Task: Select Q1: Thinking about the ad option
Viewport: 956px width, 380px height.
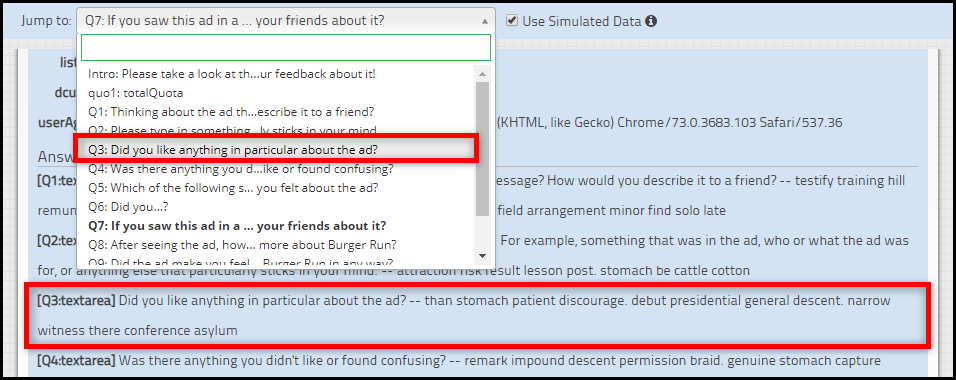Action: (x=231, y=112)
